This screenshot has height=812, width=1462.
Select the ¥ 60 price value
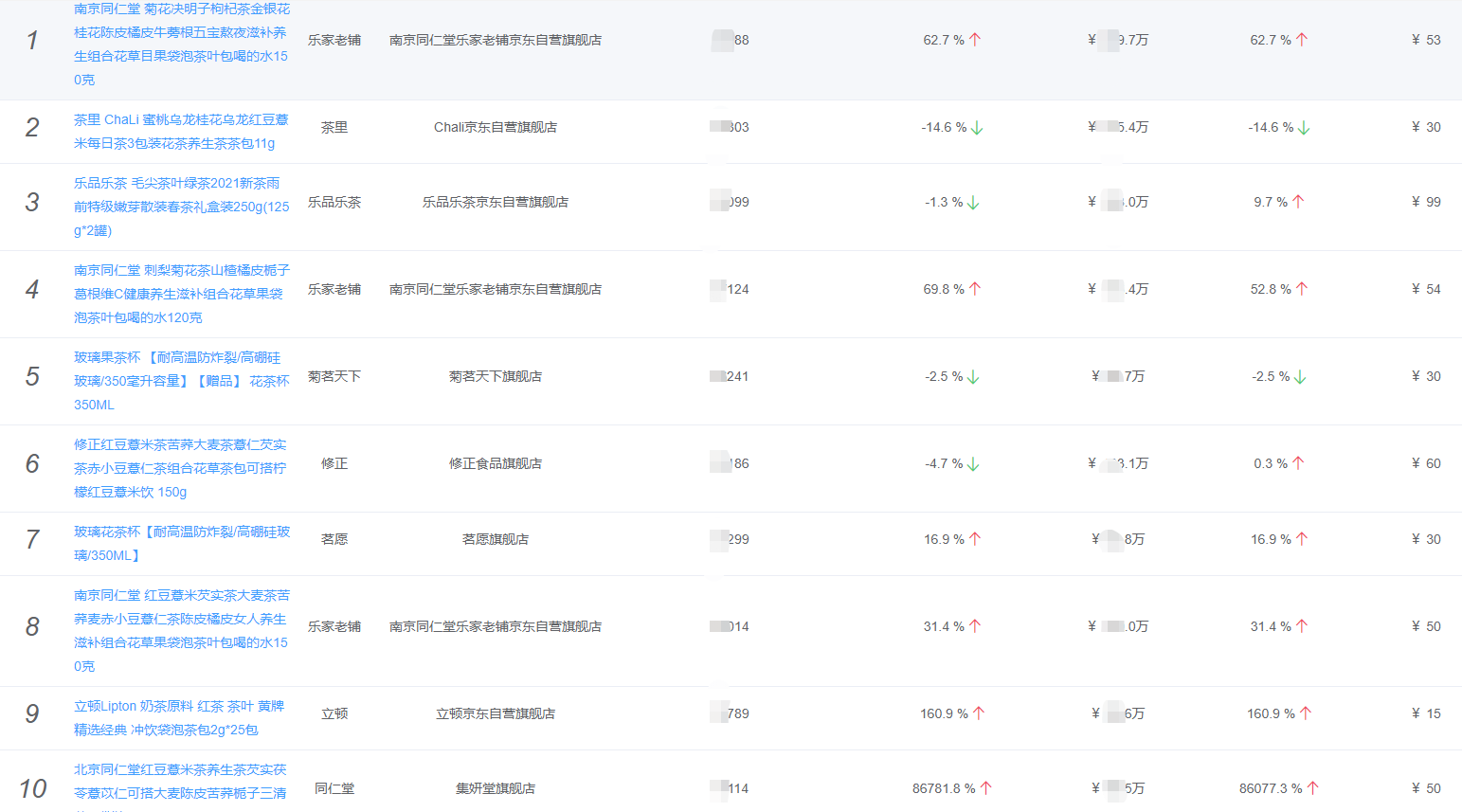click(1426, 463)
